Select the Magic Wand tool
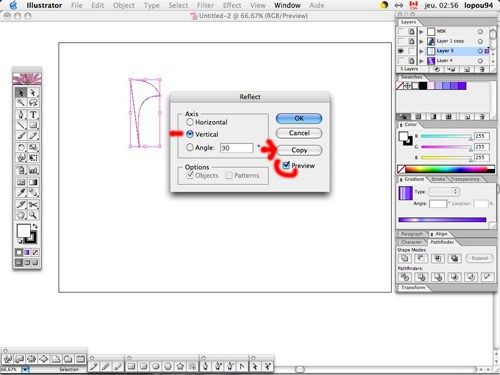Viewport: 500px width, 375px height. pos(21,103)
